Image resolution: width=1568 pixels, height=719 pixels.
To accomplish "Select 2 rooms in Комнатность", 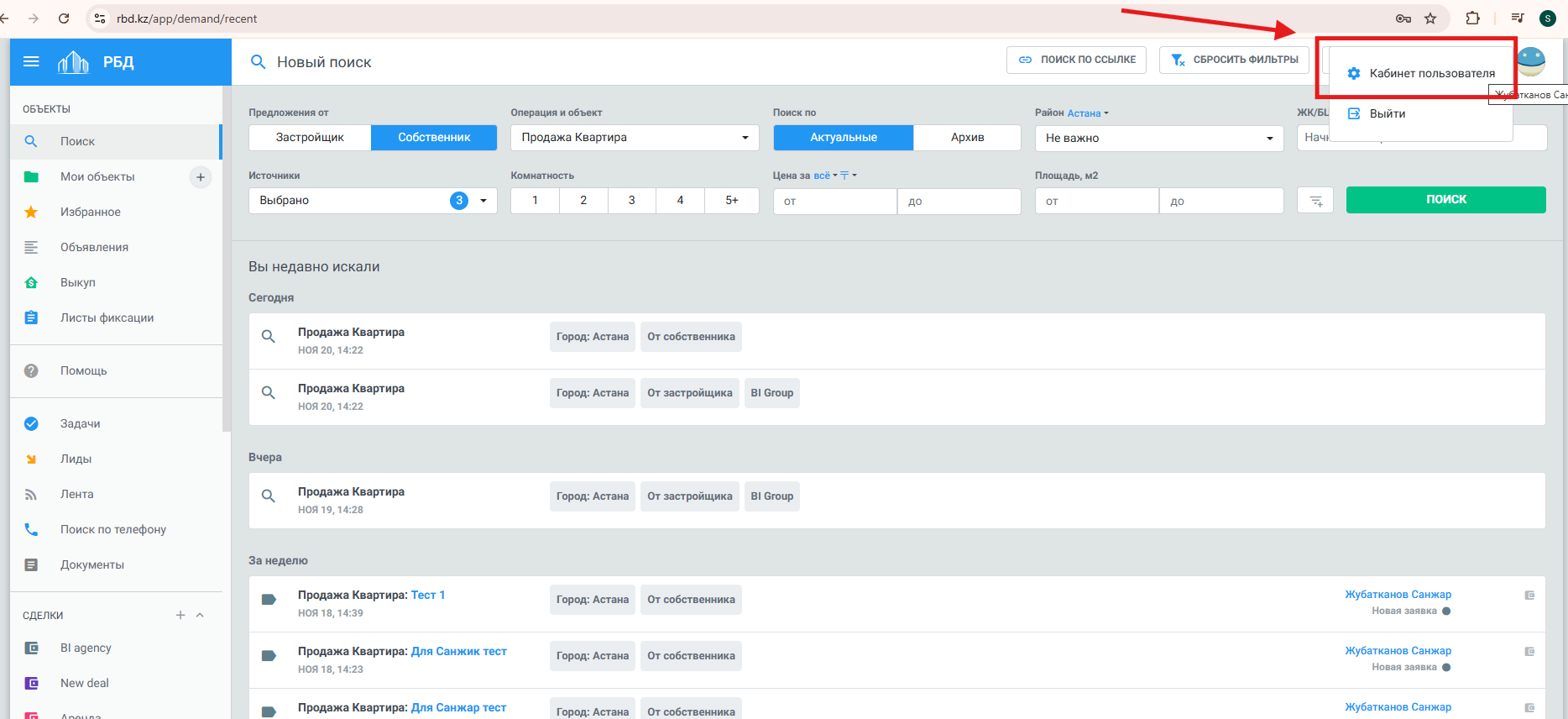I will tap(583, 201).
